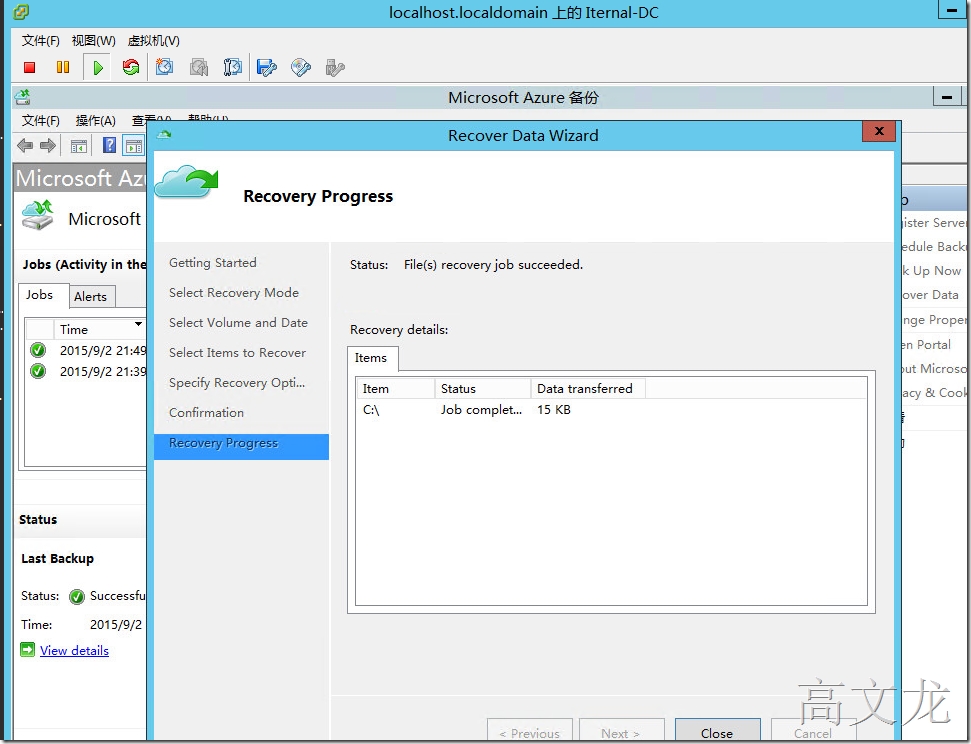Open the 操作(A) menu
Screen dimensions: 971x744
pos(95,121)
